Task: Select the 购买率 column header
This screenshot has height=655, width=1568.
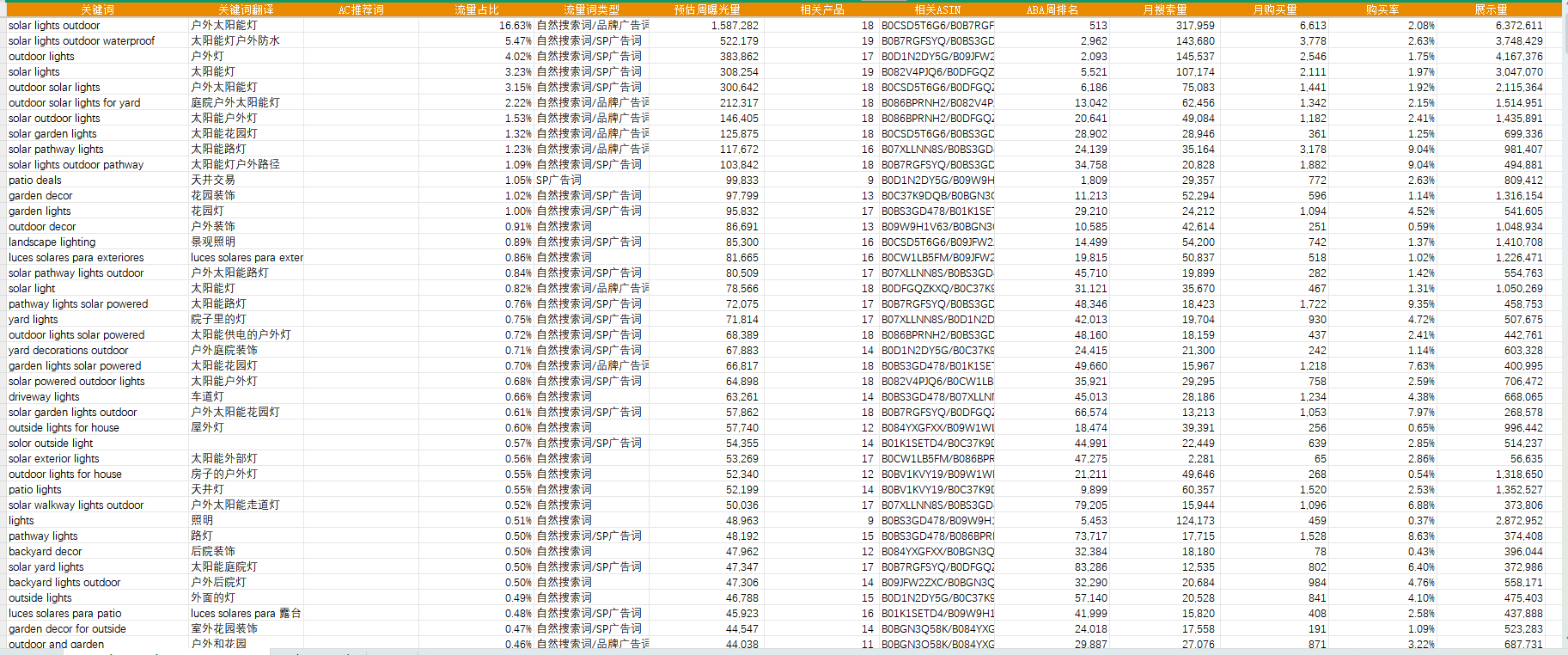Action: (x=1382, y=9)
